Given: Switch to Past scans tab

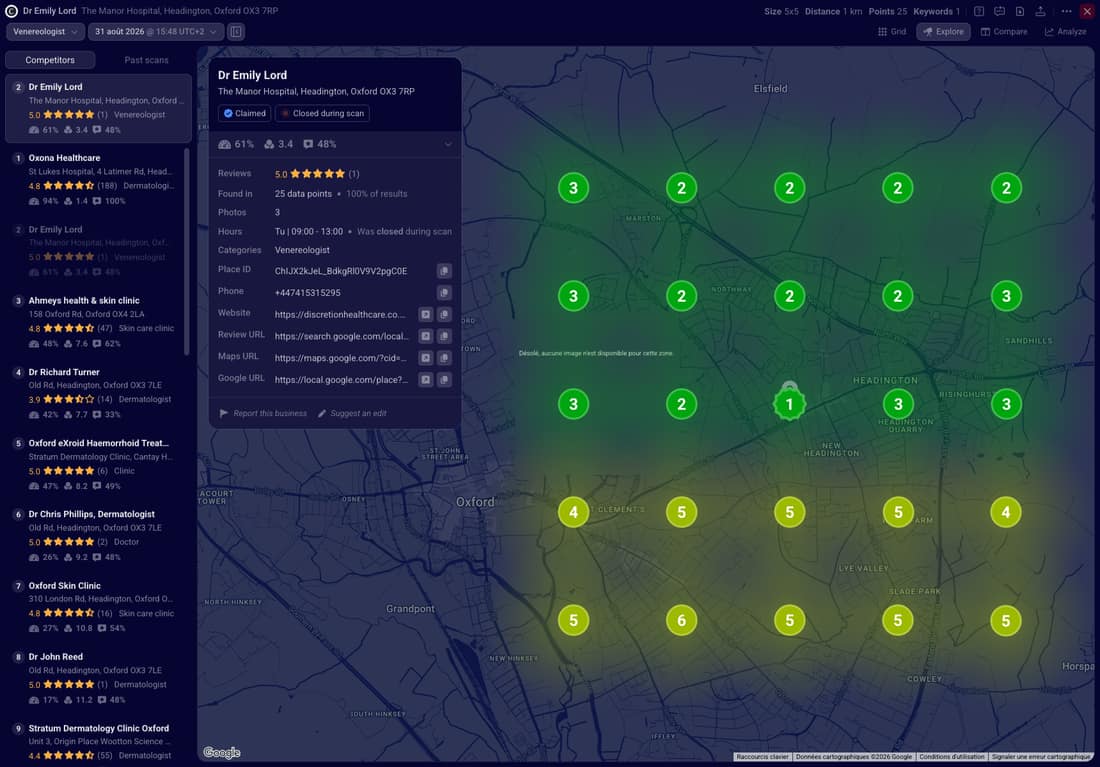Looking at the screenshot, I should tap(146, 60).
